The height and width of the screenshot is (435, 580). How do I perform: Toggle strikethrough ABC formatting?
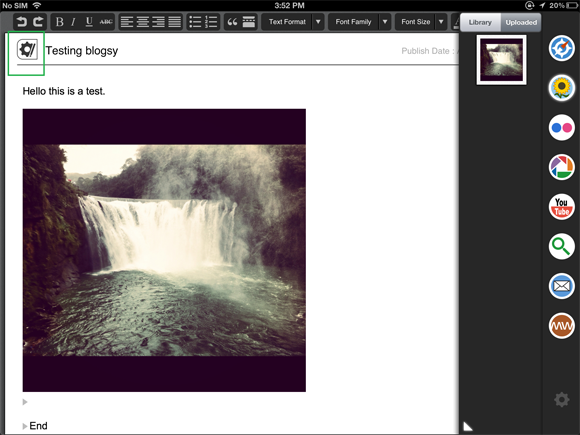pyautogui.click(x=106, y=22)
